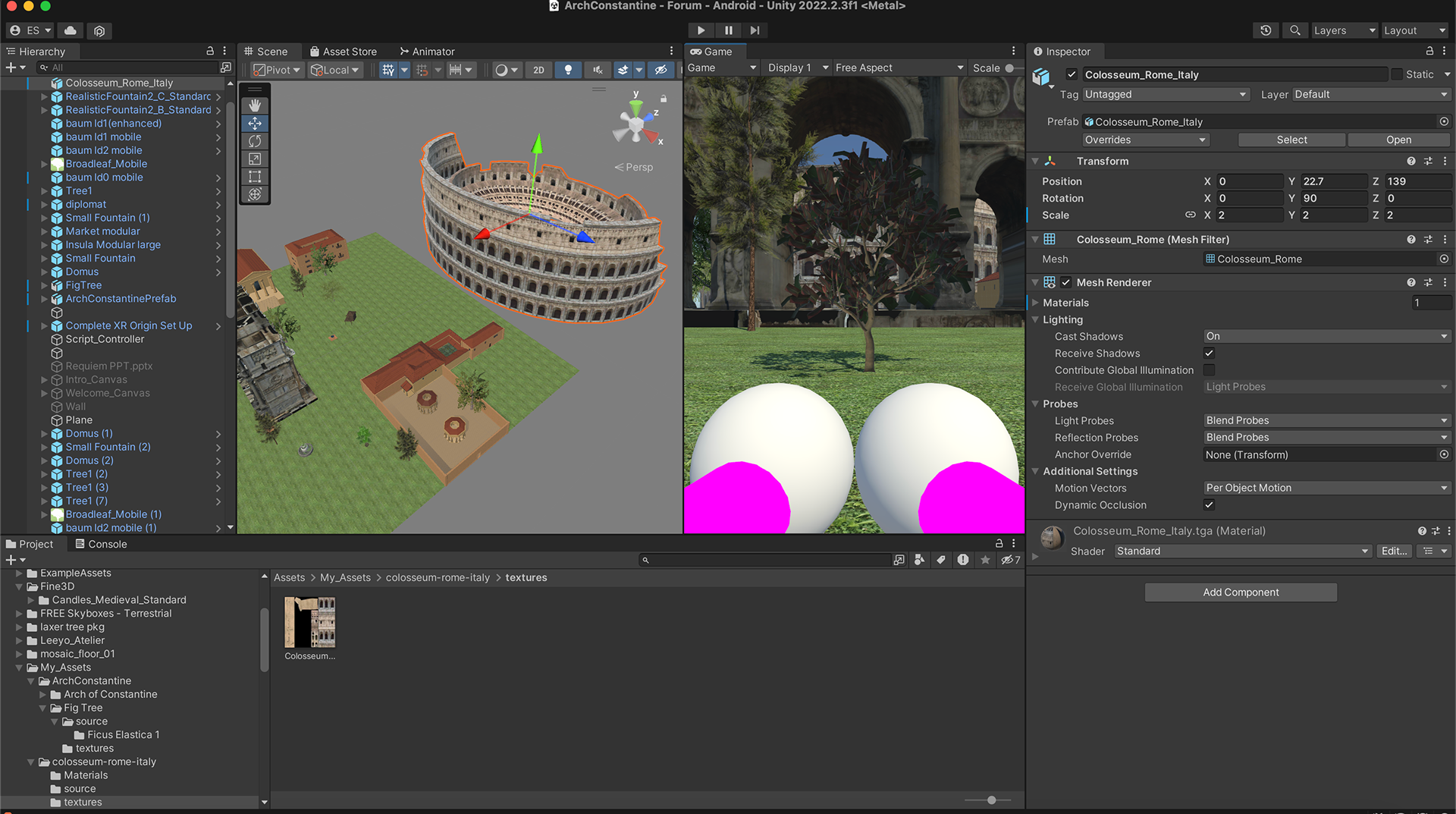This screenshot has width=1456, height=814.
Task: Pick Mesh object selector circle for Colosseum_Rome
Action: (x=1444, y=259)
